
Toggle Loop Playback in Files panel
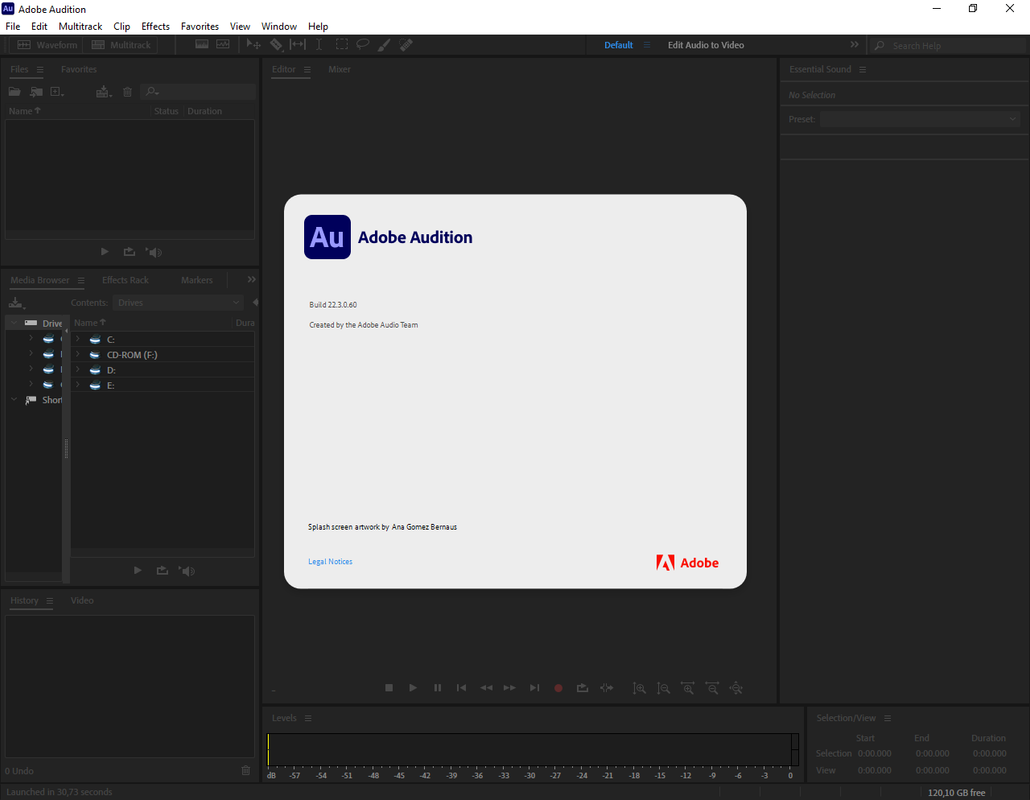coord(129,252)
